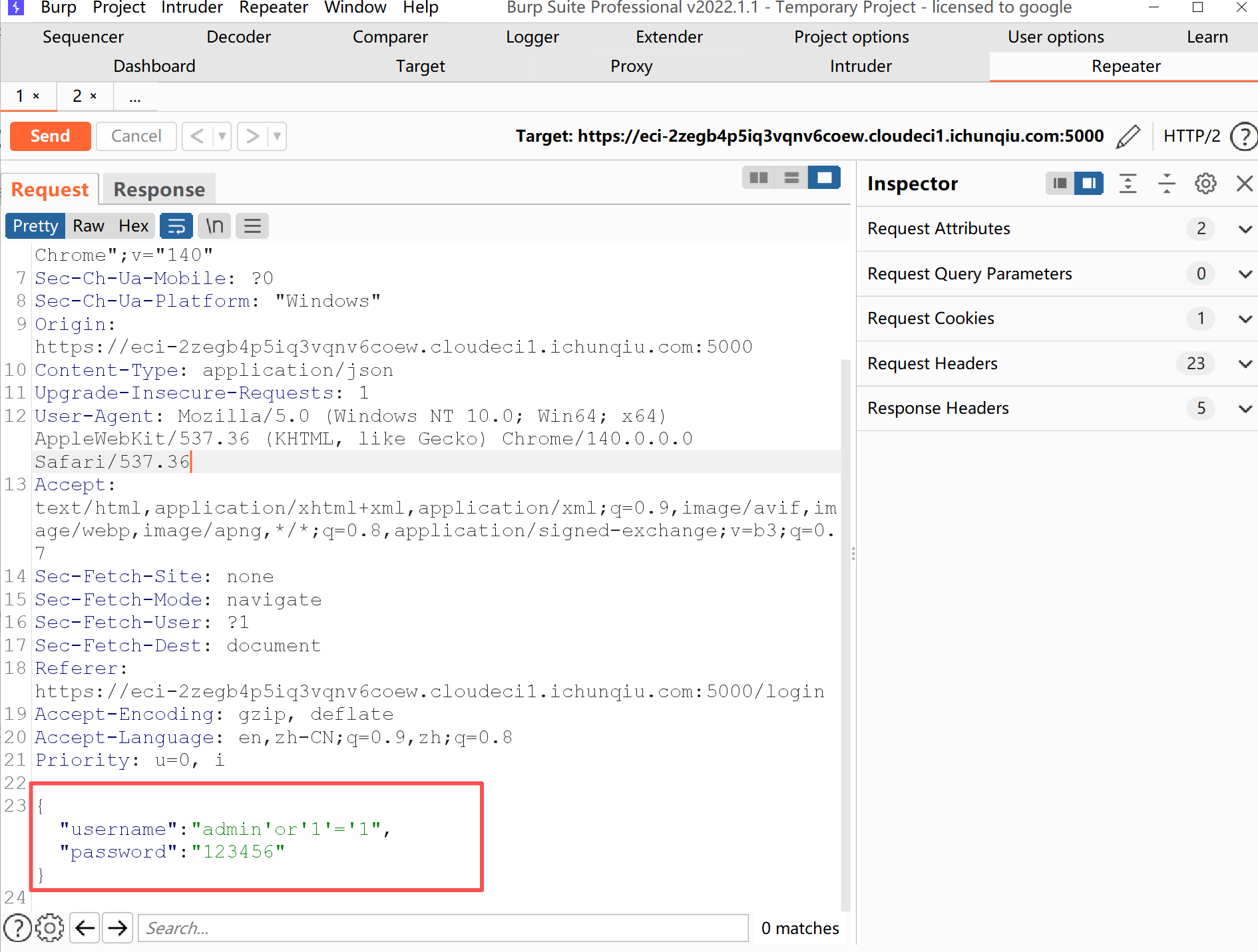This screenshot has height=952, width=1258.
Task: Open the Intruder tool tab
Action: [860, 67]
